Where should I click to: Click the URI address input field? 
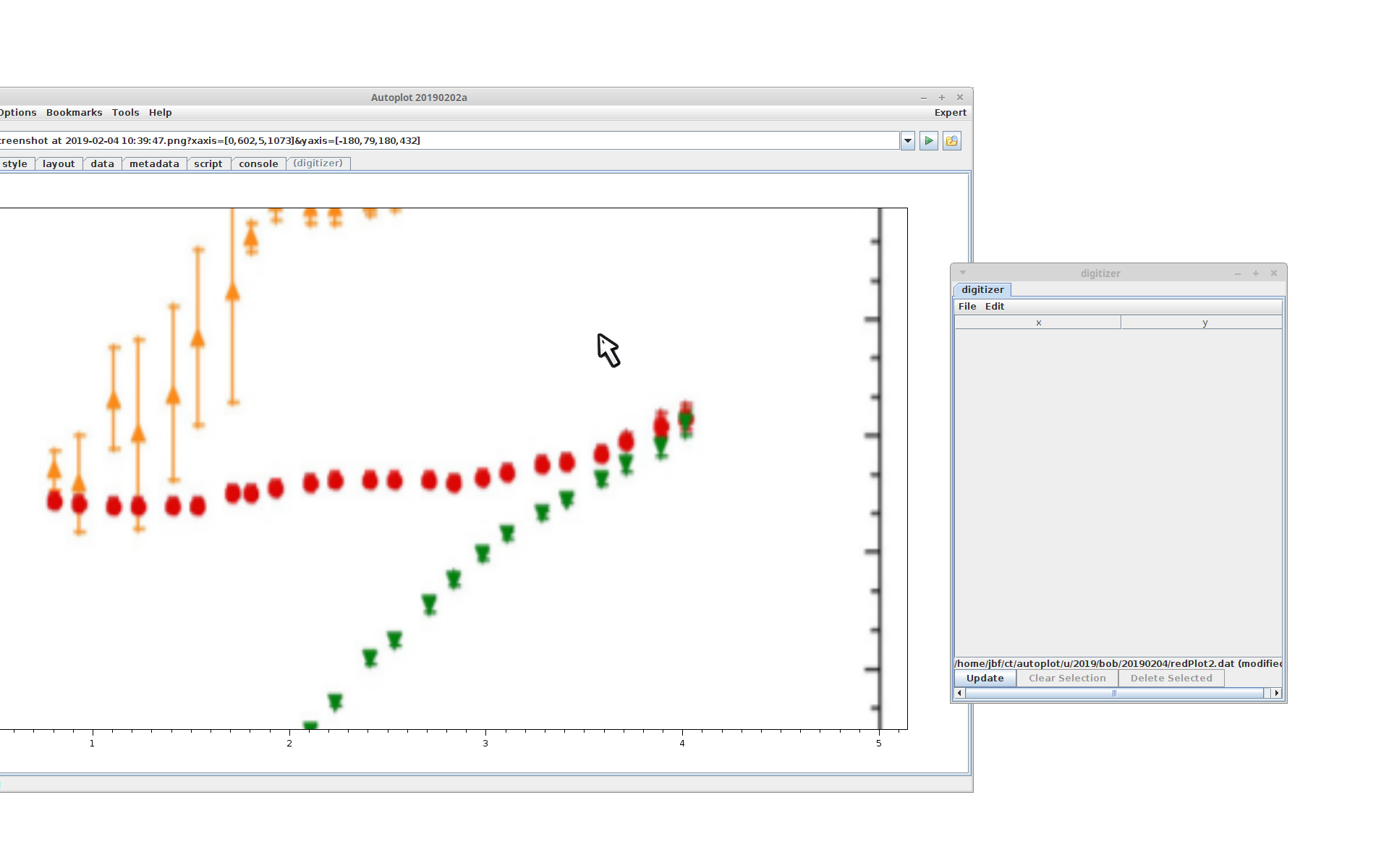point(449,140)
